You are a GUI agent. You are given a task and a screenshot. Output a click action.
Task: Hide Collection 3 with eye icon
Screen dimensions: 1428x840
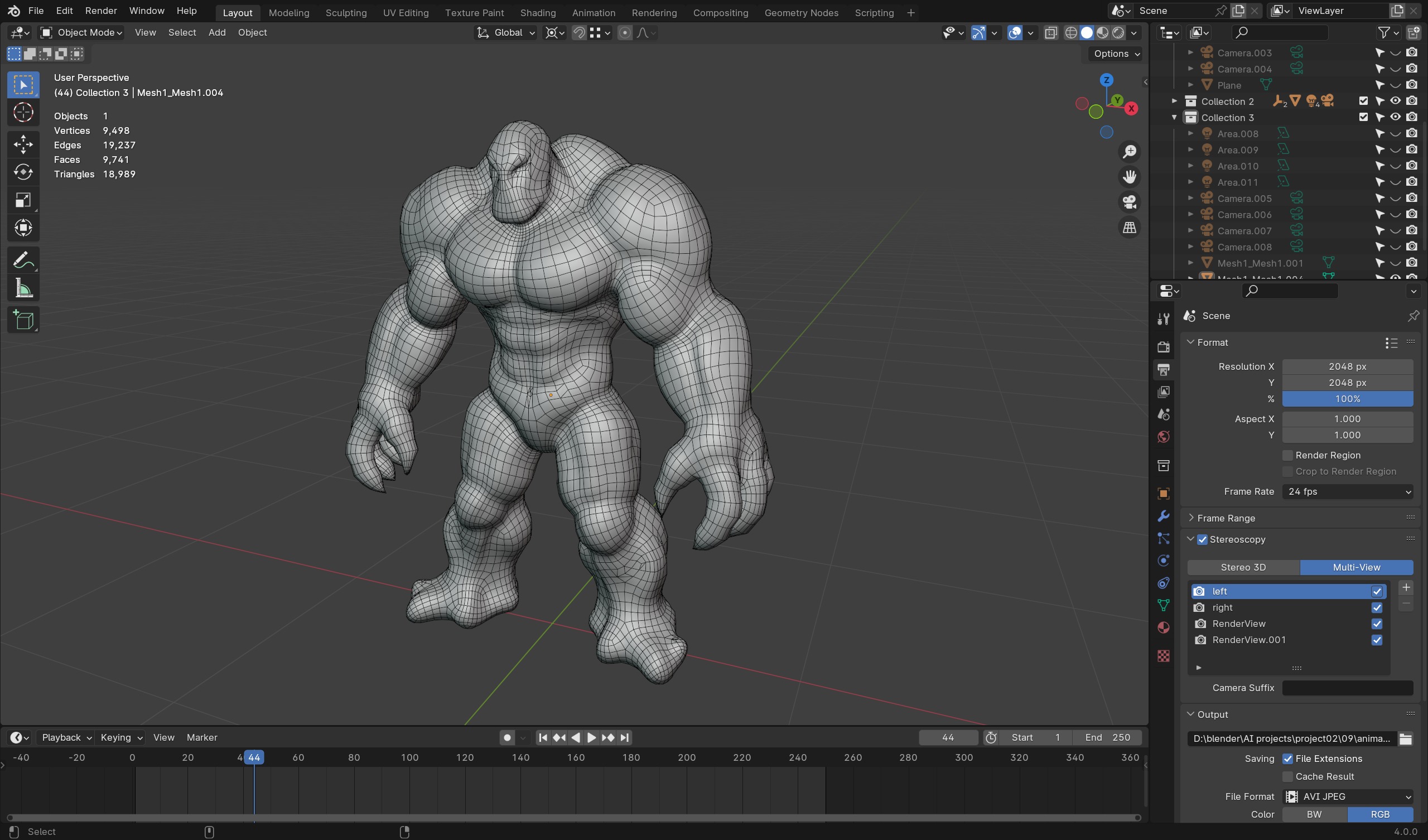point(1395,117)
